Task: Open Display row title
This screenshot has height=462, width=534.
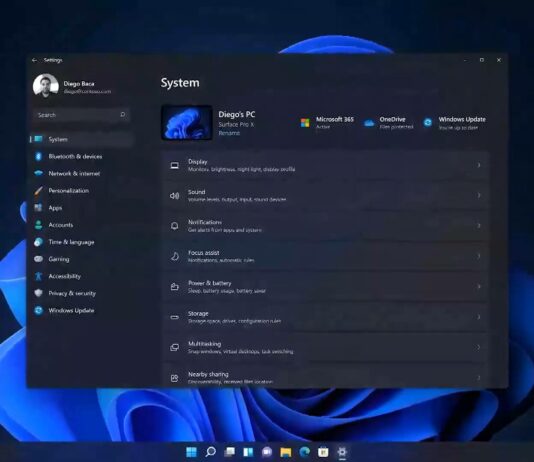Action: 198,162
